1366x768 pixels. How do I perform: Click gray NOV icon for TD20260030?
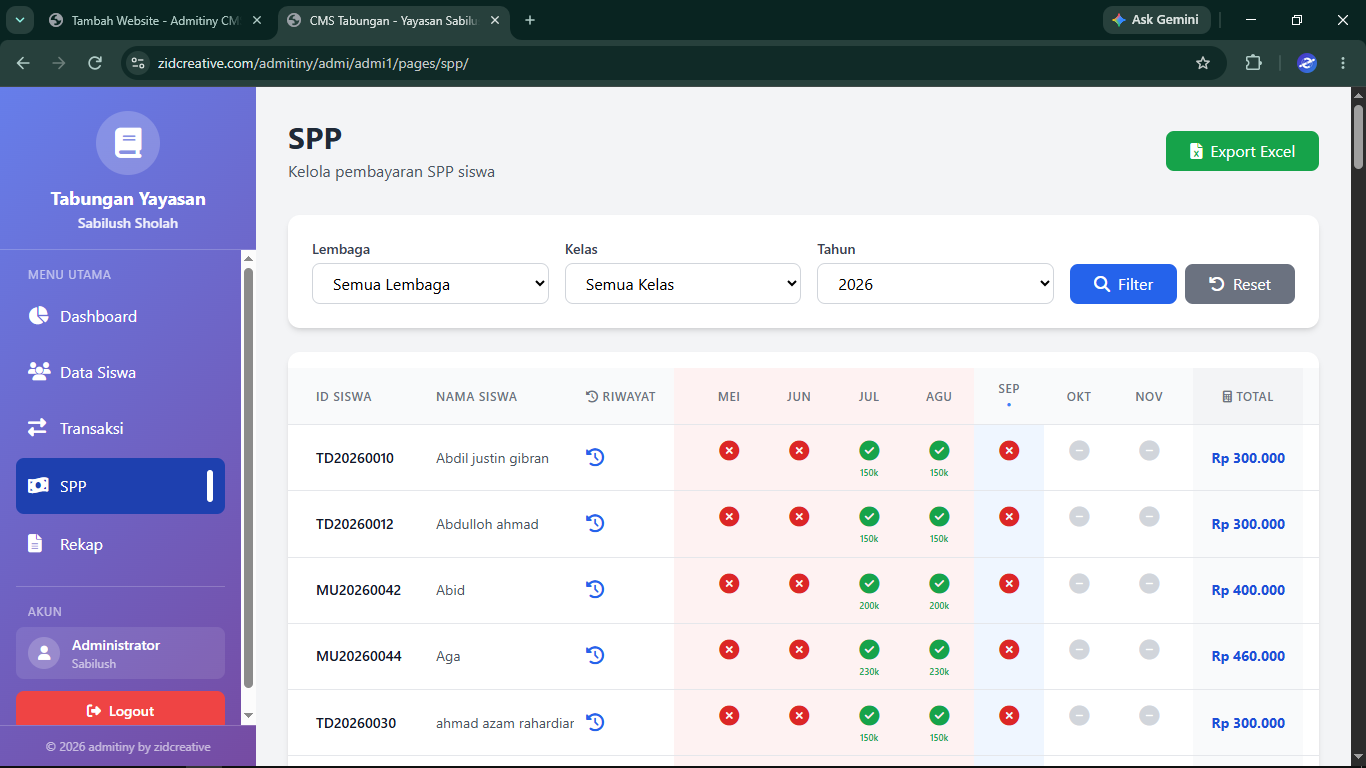[1149, 716]
